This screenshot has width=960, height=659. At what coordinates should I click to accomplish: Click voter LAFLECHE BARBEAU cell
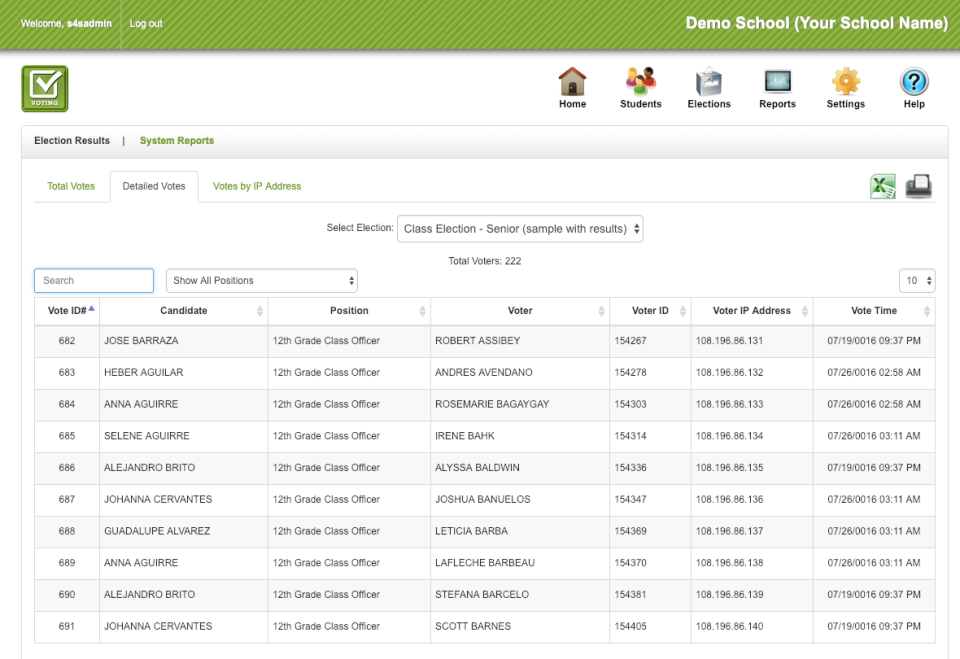point(520,563)
